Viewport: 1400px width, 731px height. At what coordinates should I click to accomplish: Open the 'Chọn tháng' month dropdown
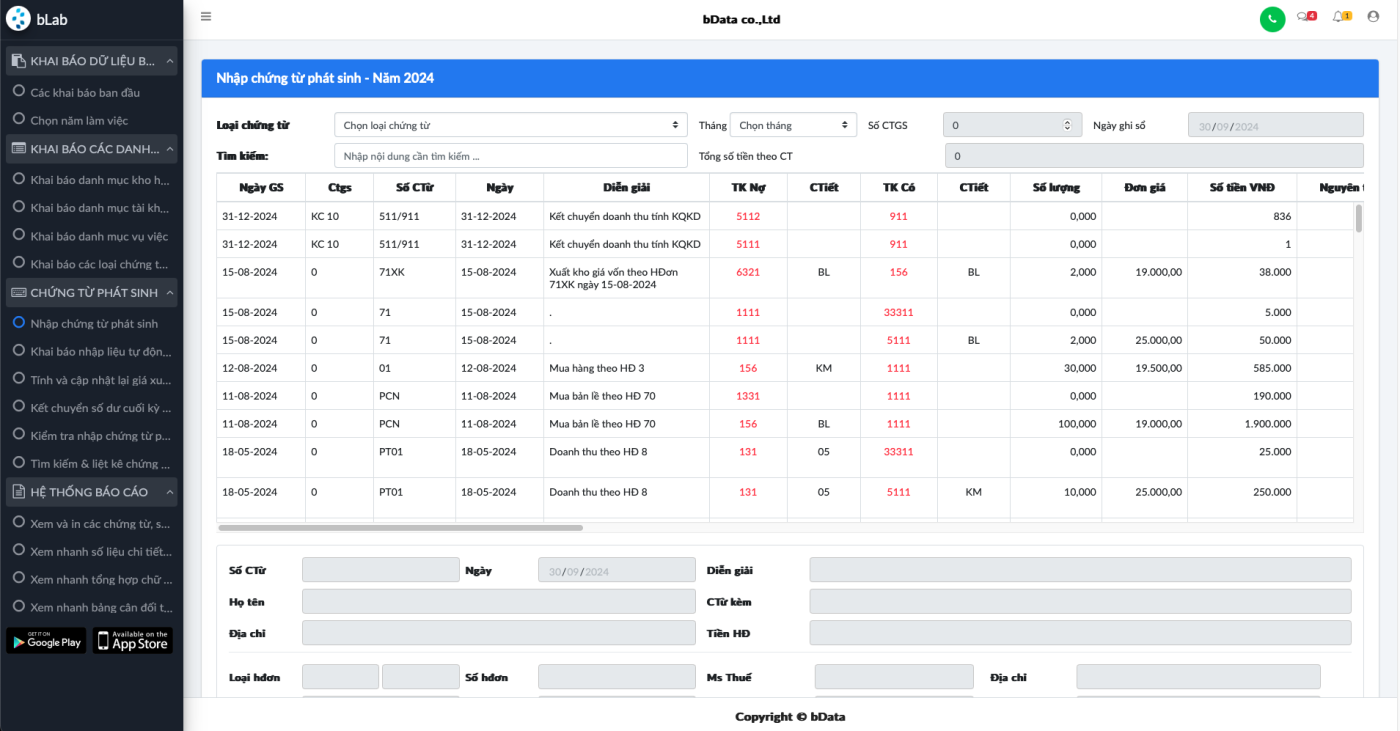(x=793, y=126)
